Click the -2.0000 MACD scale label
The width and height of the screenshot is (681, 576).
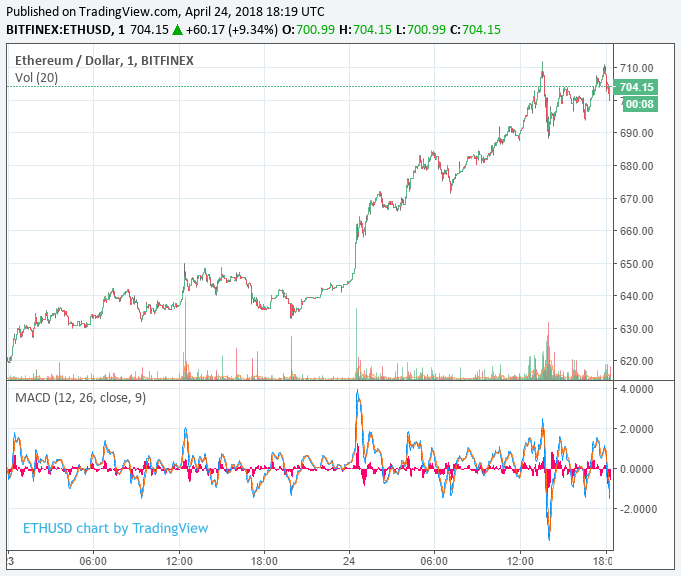(636, 508)
